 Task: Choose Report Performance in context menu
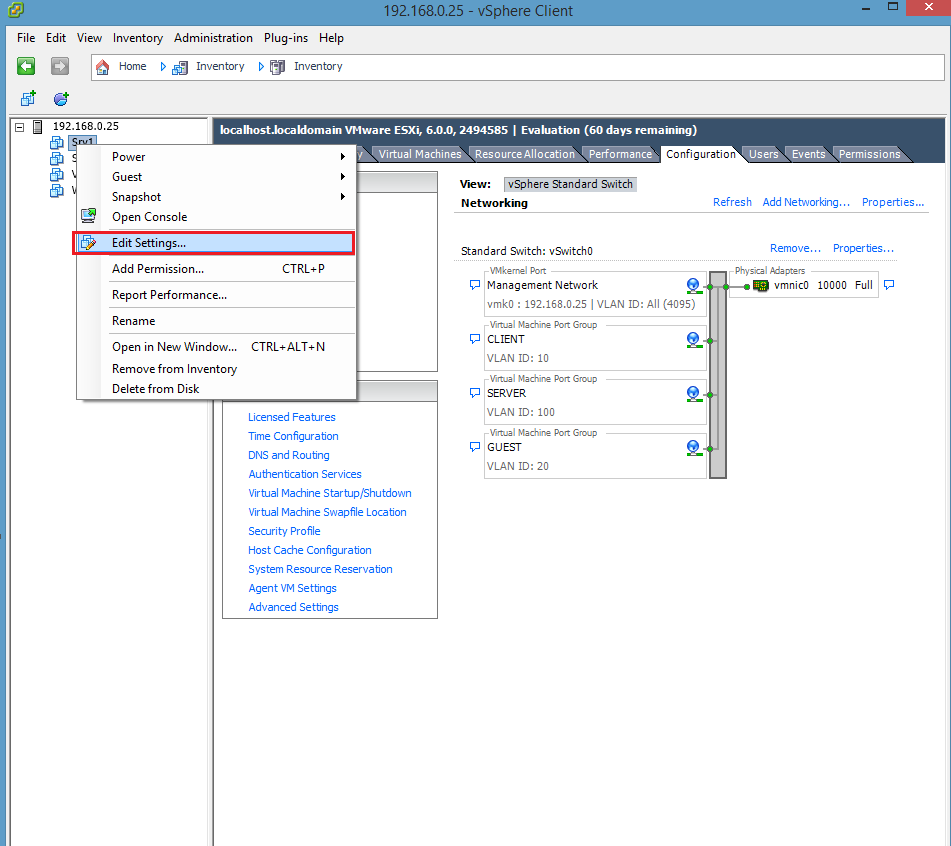pos(215,295)
